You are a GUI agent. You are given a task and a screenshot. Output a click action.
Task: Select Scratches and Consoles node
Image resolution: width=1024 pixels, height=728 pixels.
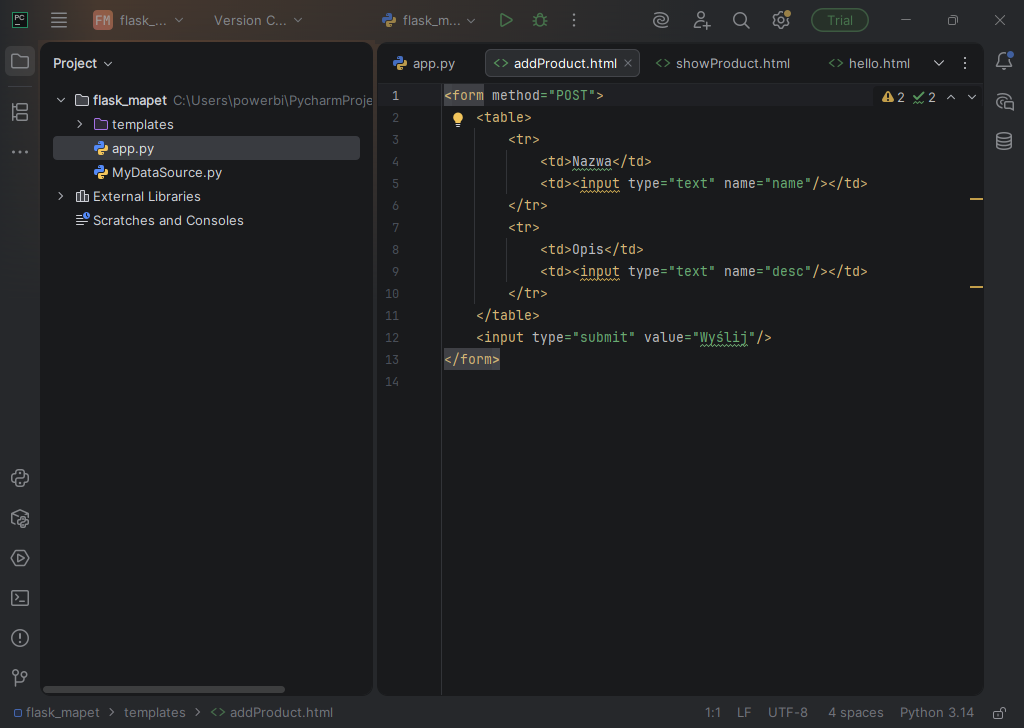pos(206,221)
